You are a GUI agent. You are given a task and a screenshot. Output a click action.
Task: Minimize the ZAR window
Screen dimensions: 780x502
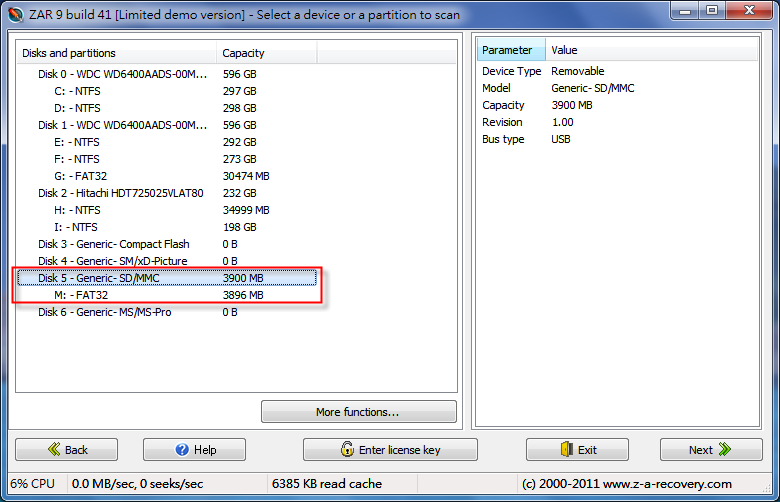click(685, 10)
